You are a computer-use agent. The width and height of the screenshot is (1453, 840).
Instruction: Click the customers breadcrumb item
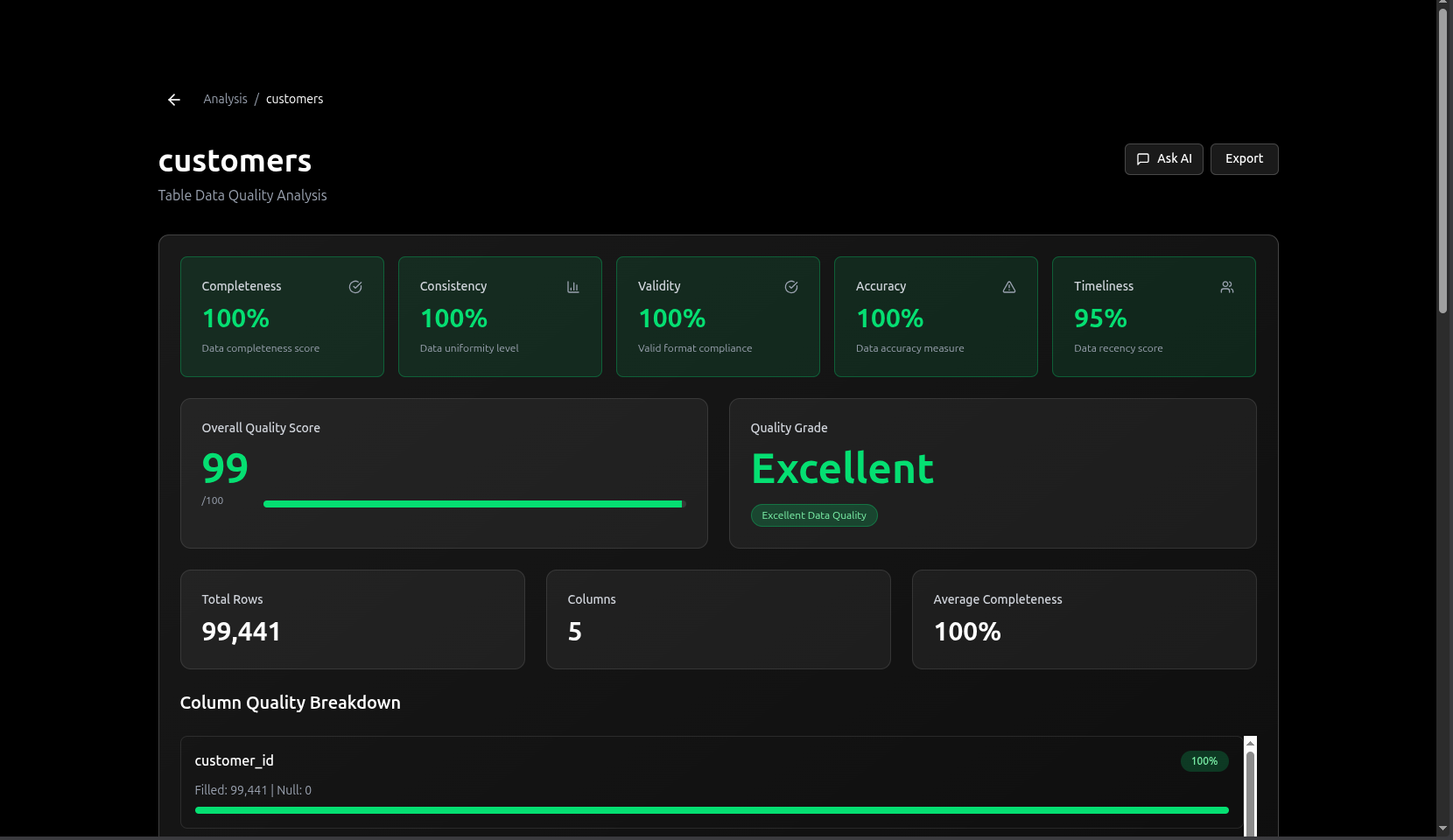click(294, 99)
